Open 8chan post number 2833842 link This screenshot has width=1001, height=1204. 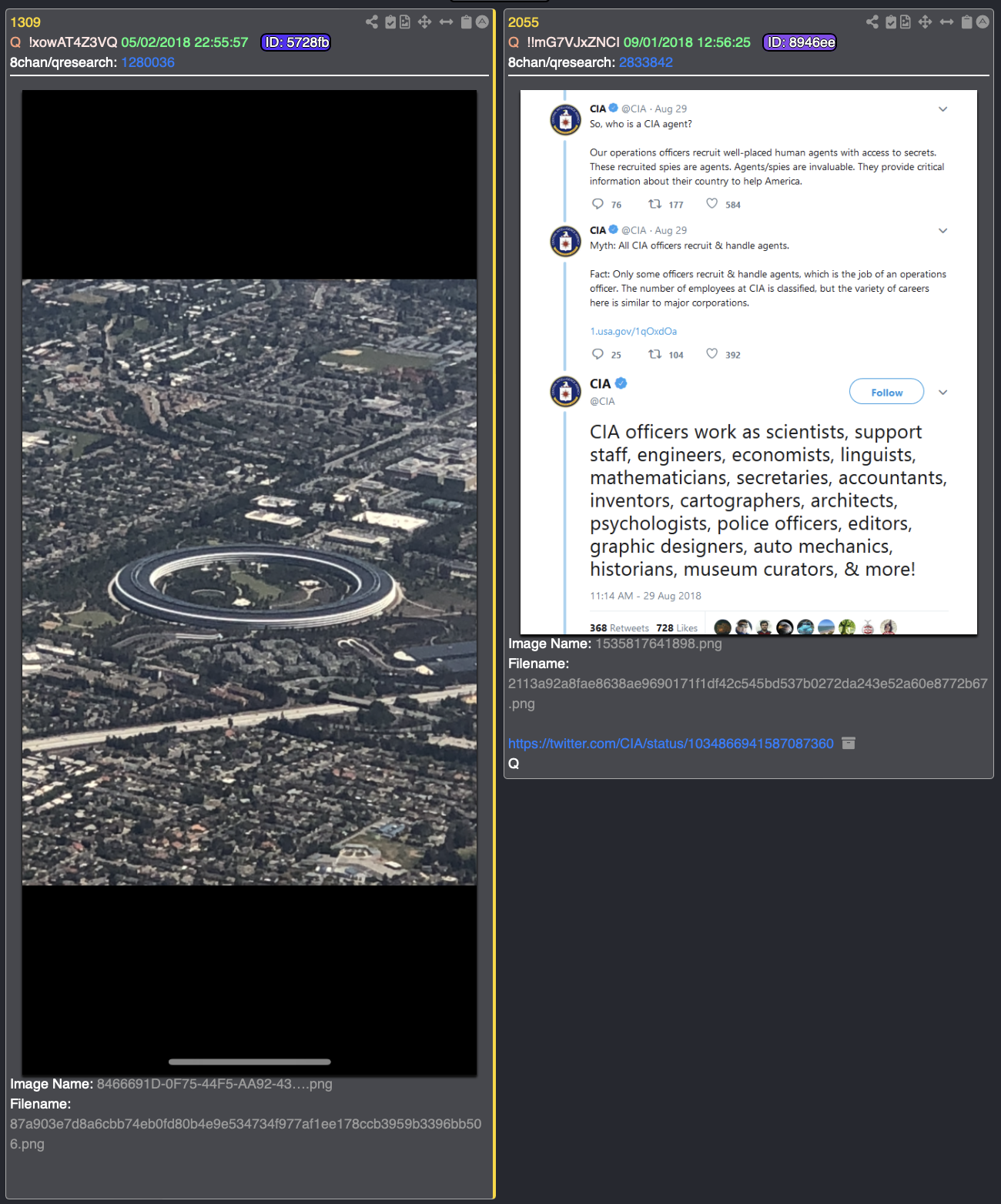pos(645,62)
